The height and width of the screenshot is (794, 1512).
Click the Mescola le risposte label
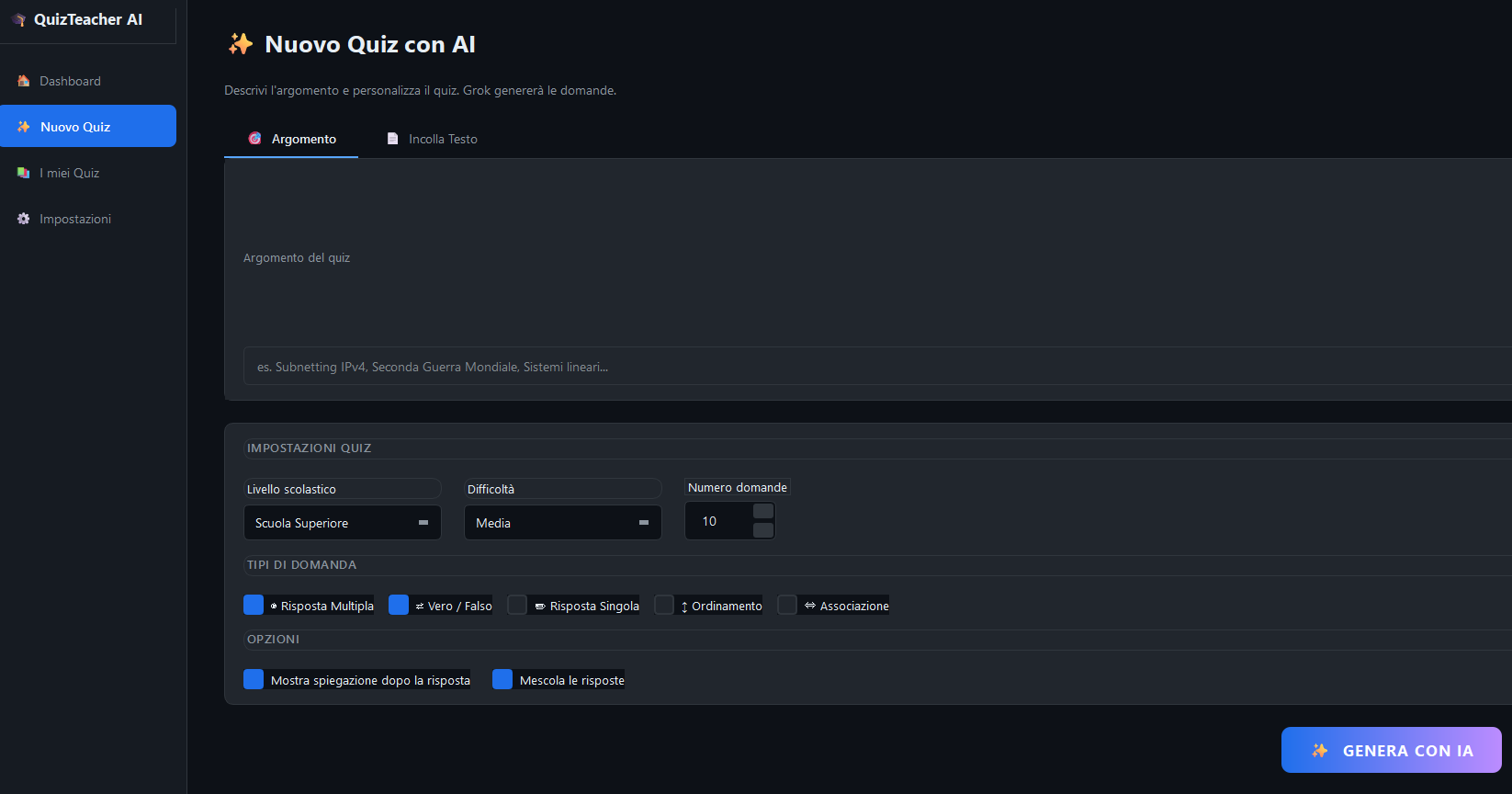pos(572,680)
